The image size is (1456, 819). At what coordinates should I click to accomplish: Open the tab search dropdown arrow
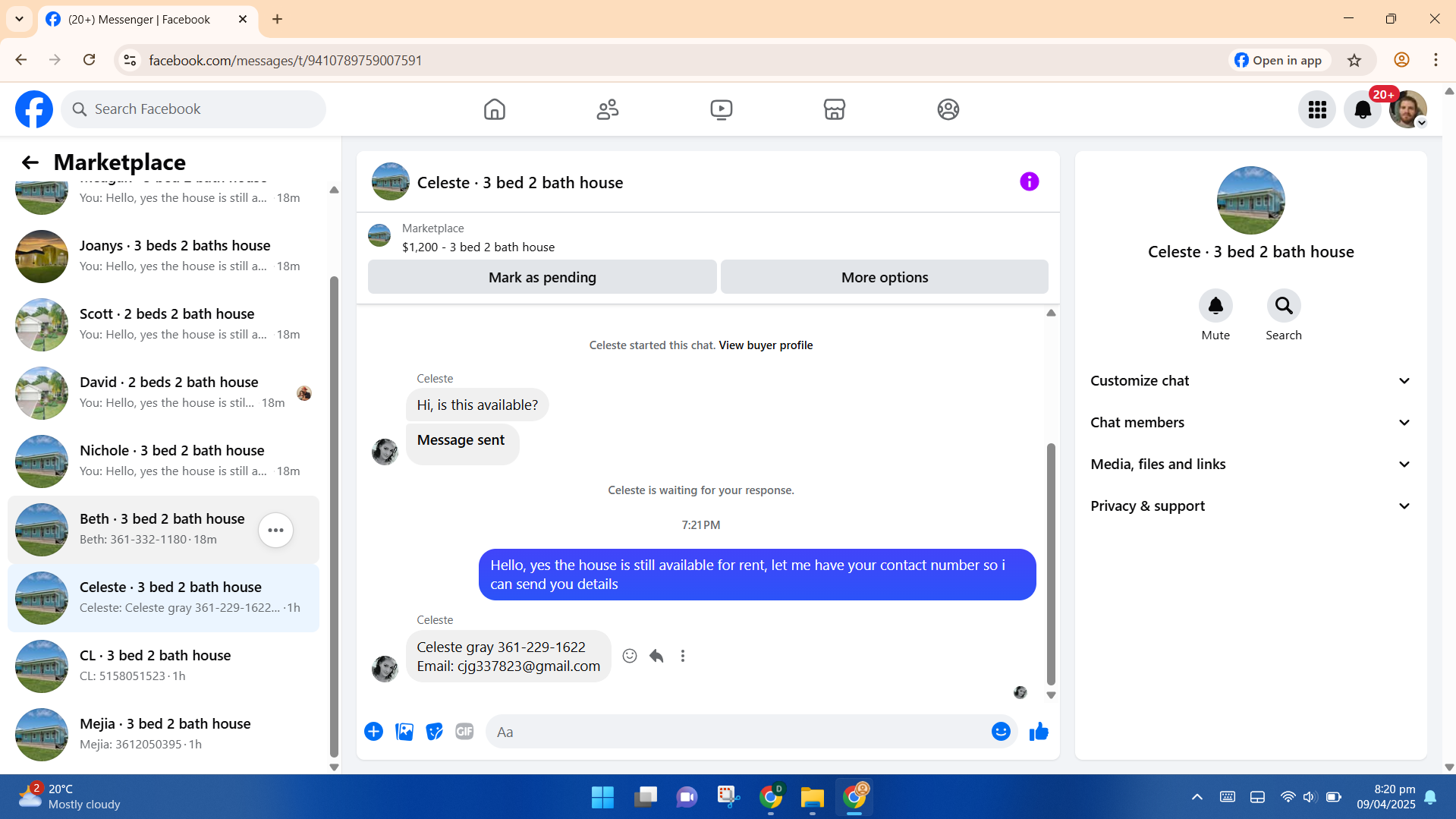point(20,19)
